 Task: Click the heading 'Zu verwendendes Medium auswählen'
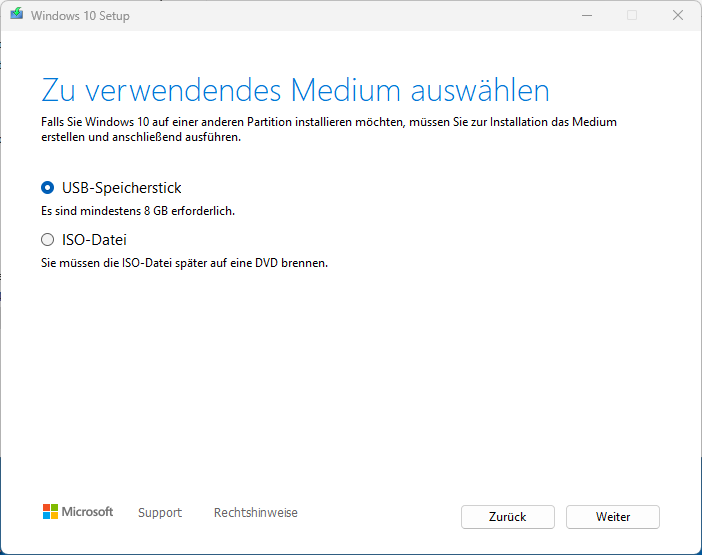[x=295, y=90]
